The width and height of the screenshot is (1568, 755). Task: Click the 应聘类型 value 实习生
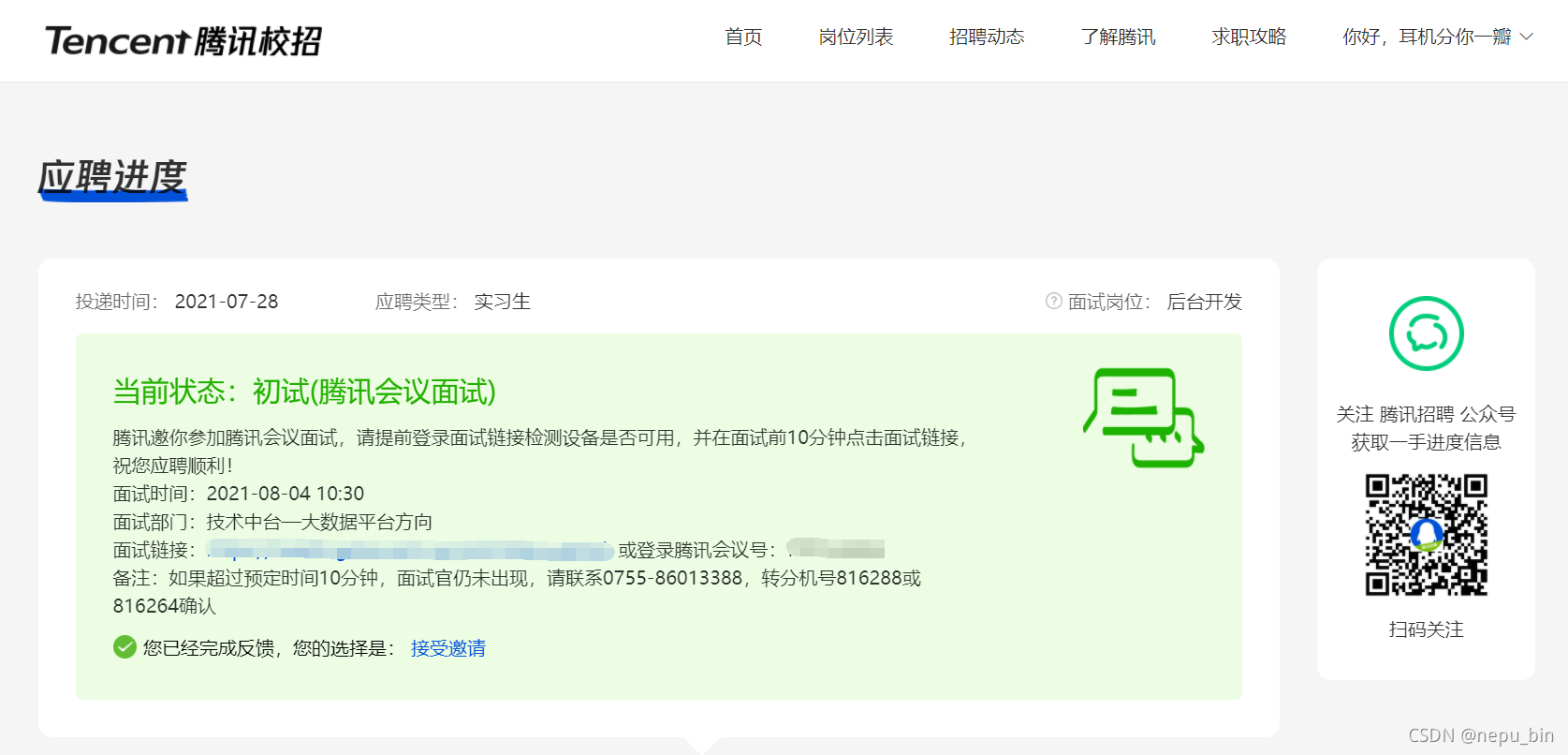[x=502, y=302]
